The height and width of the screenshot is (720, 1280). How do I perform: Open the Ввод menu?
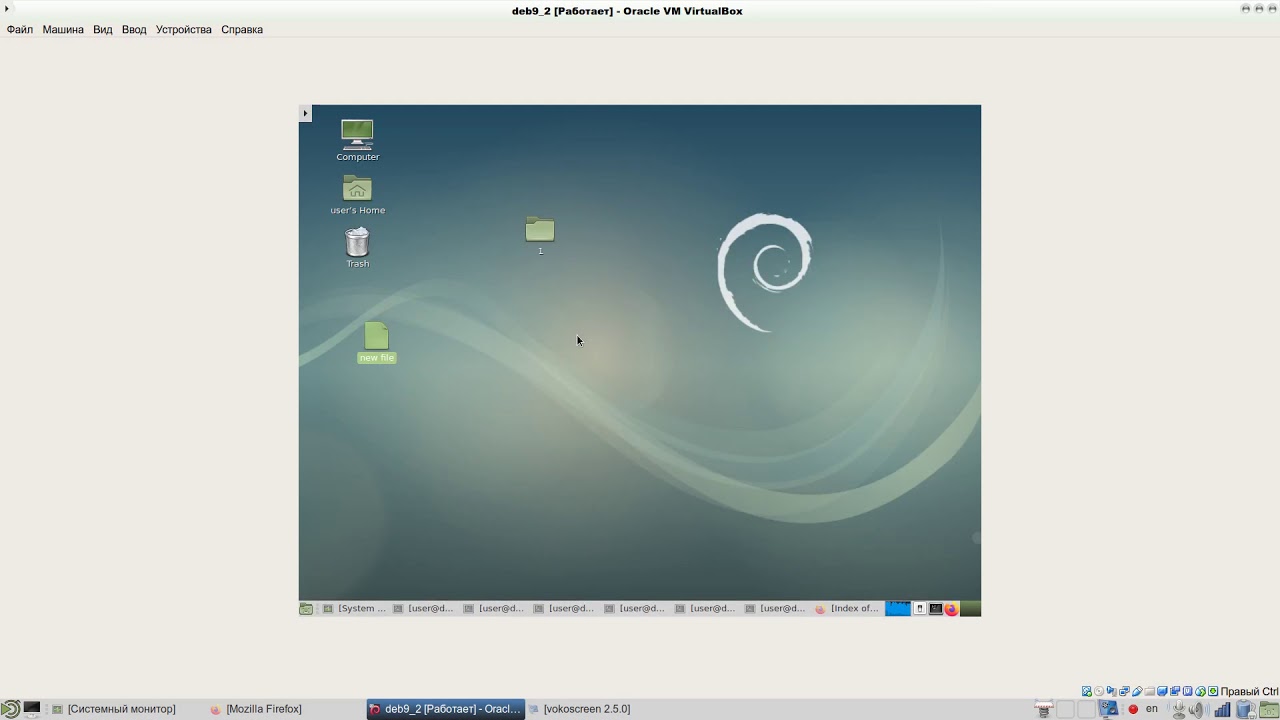pos(134,30)
